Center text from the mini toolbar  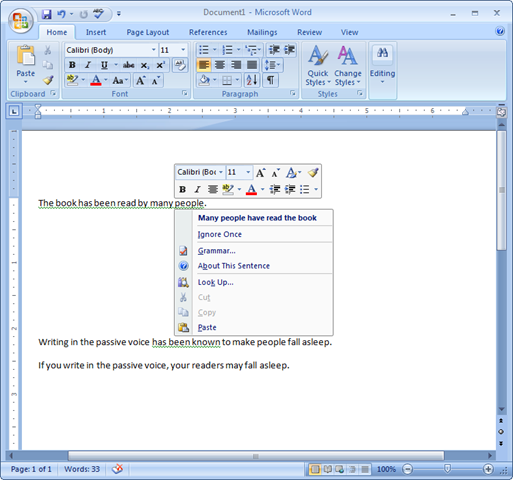[x=212, y=189]
